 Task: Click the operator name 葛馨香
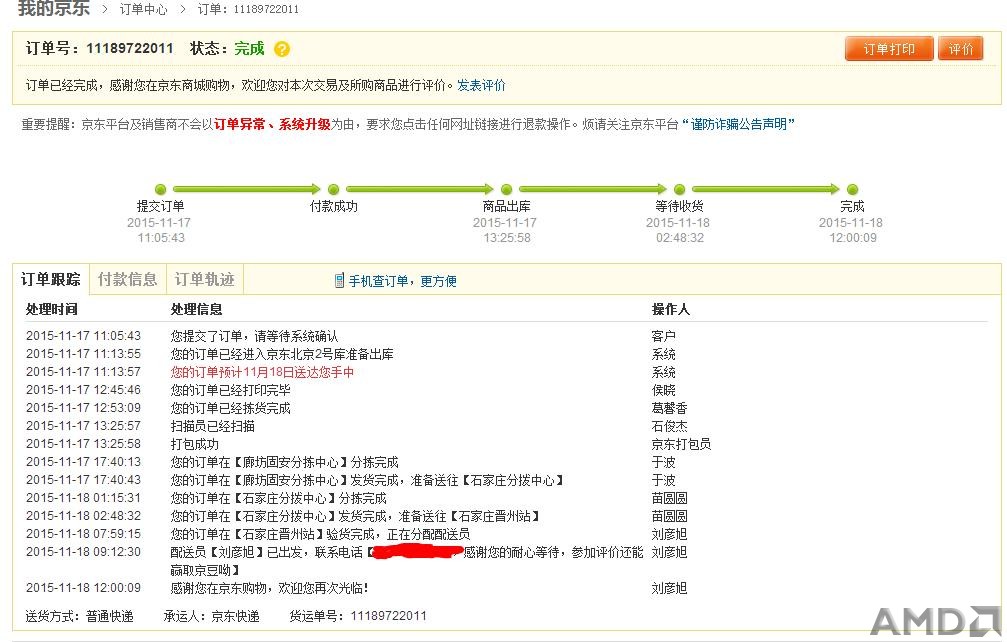[669, 408]
